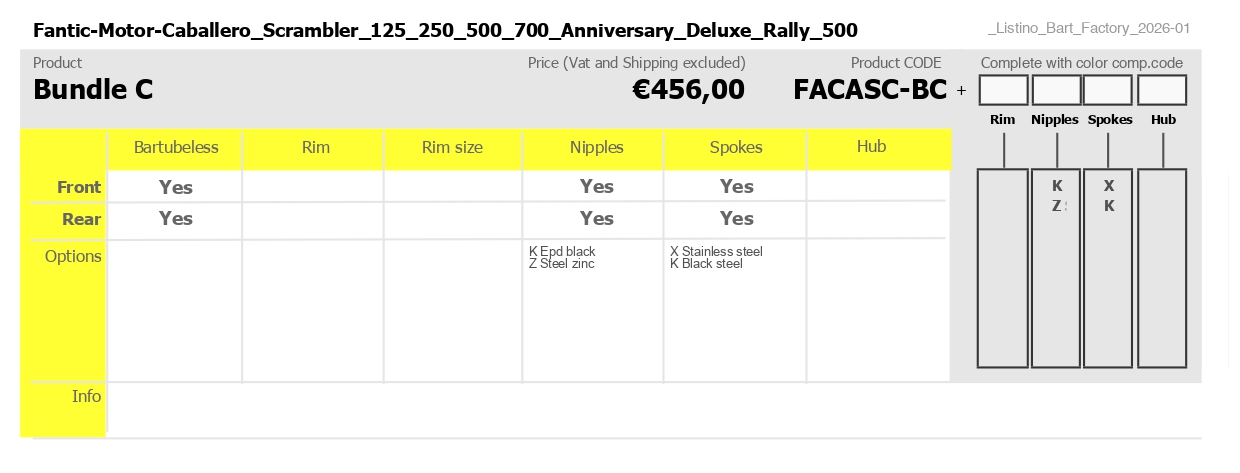Viewport: 1240px width, 473px height.
Task: Choose the K Black steel spokes option
Action: 706,264
